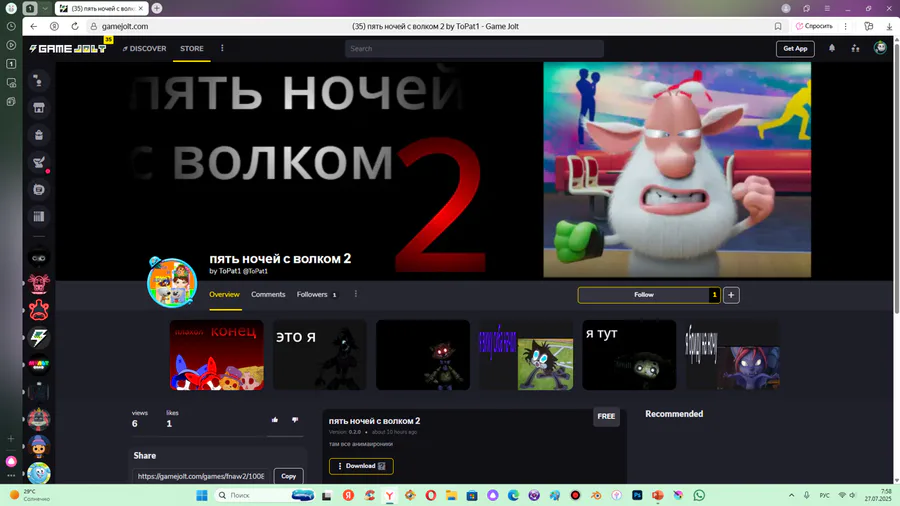
Task: Click the FREE price badge
Action: point(606,417)
